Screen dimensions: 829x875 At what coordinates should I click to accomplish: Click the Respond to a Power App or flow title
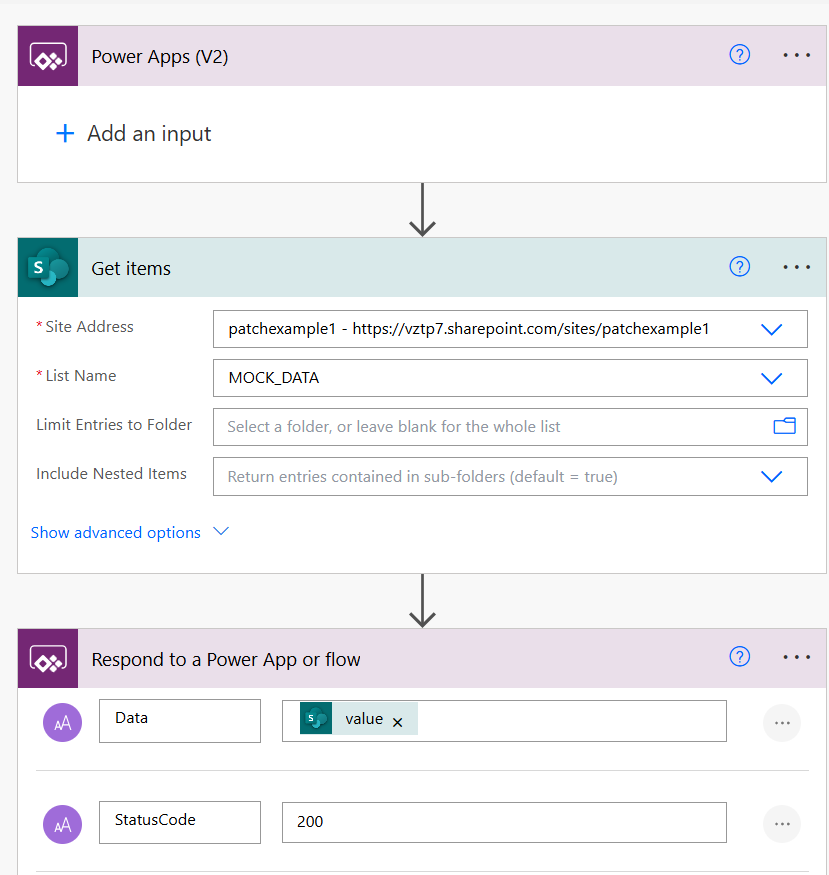(x=226, y=660)
